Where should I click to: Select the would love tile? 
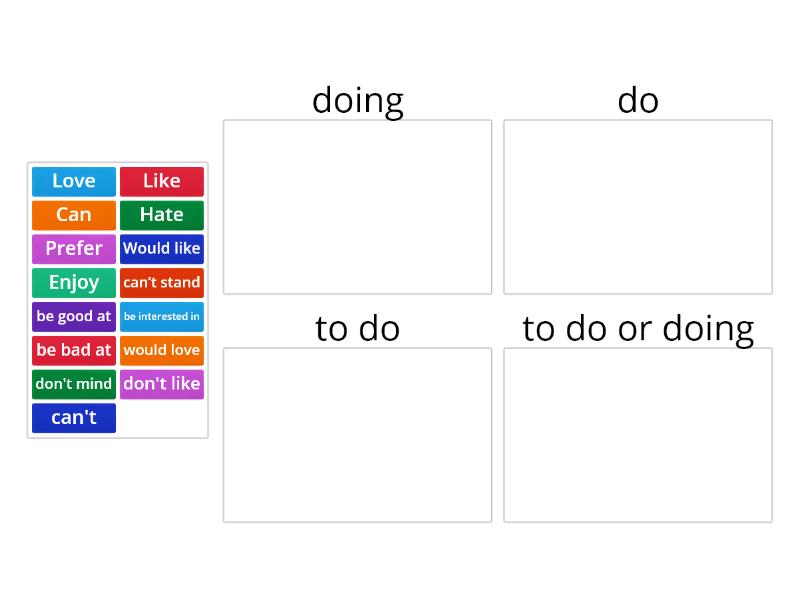(x=162, y=350)
